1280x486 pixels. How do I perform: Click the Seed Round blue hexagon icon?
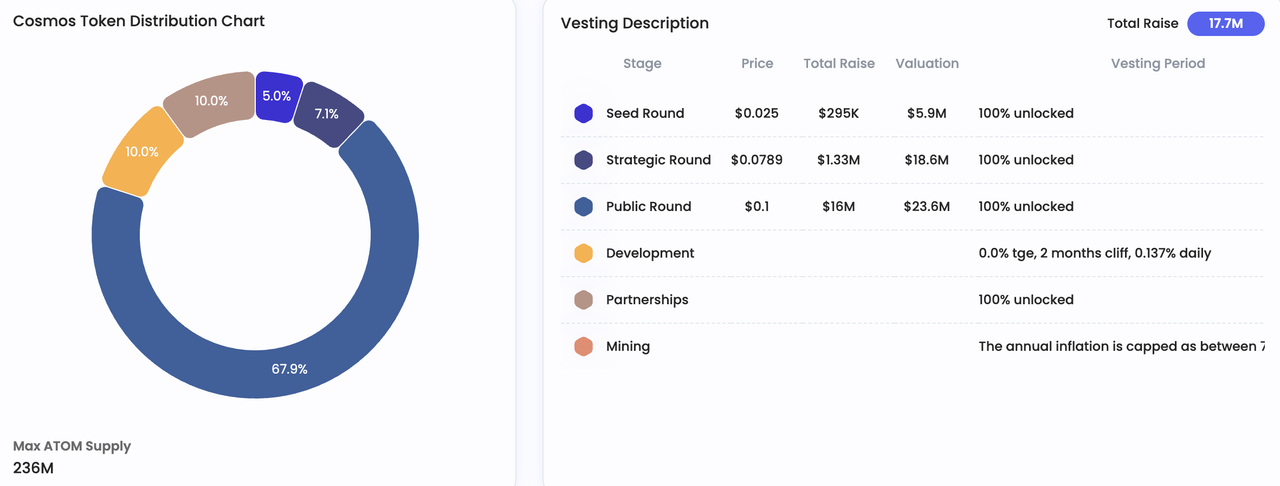584,113
